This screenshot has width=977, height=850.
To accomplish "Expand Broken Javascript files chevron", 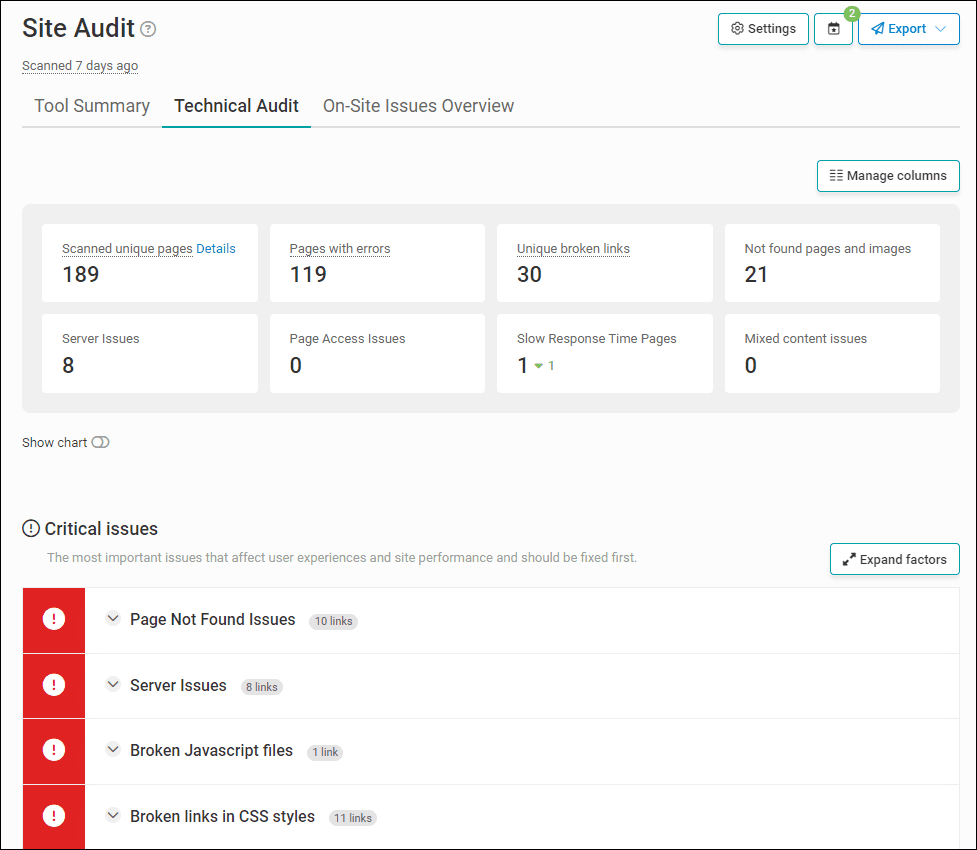I will [113, 750].
